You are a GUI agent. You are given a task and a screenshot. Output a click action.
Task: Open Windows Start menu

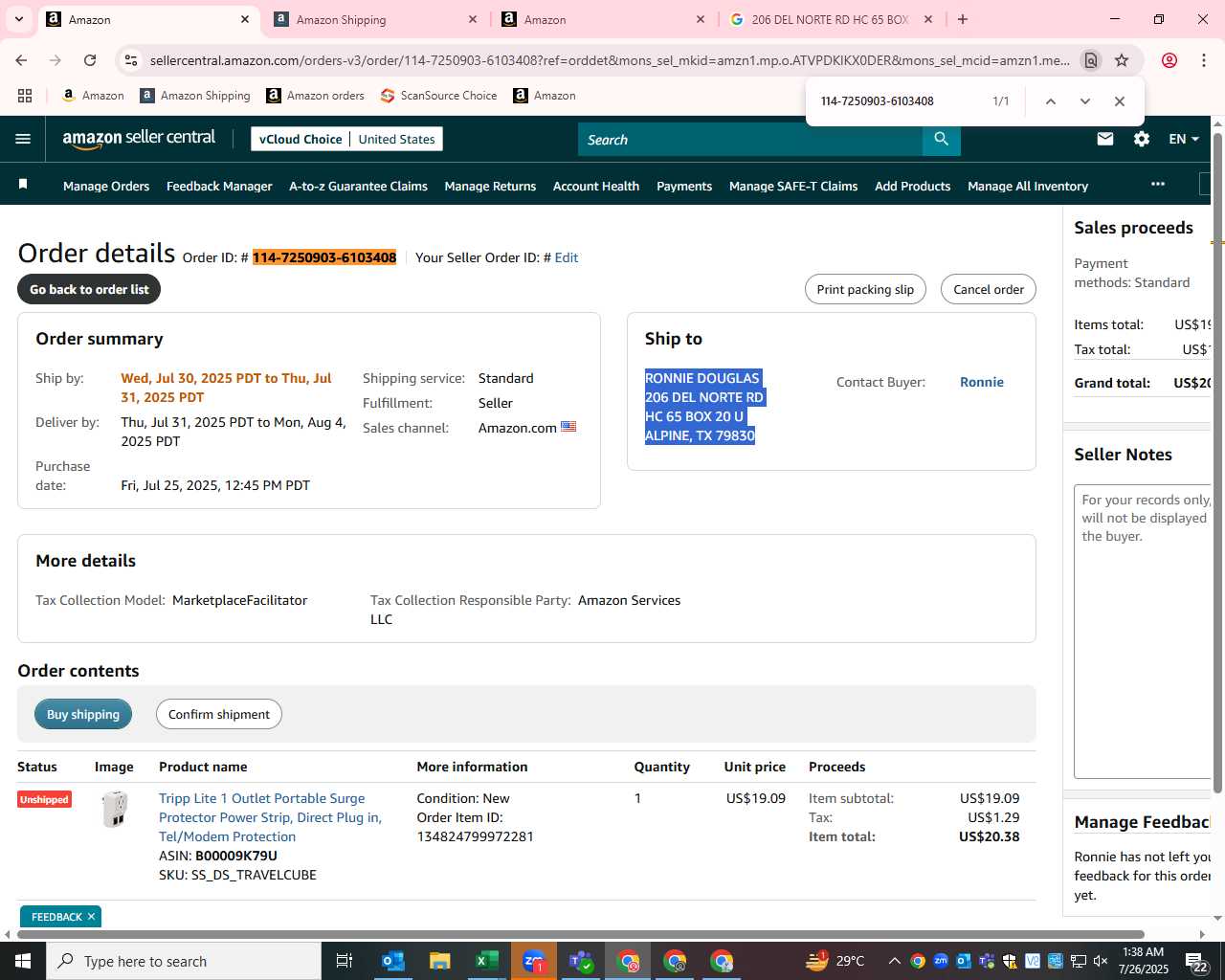(23, 961)
